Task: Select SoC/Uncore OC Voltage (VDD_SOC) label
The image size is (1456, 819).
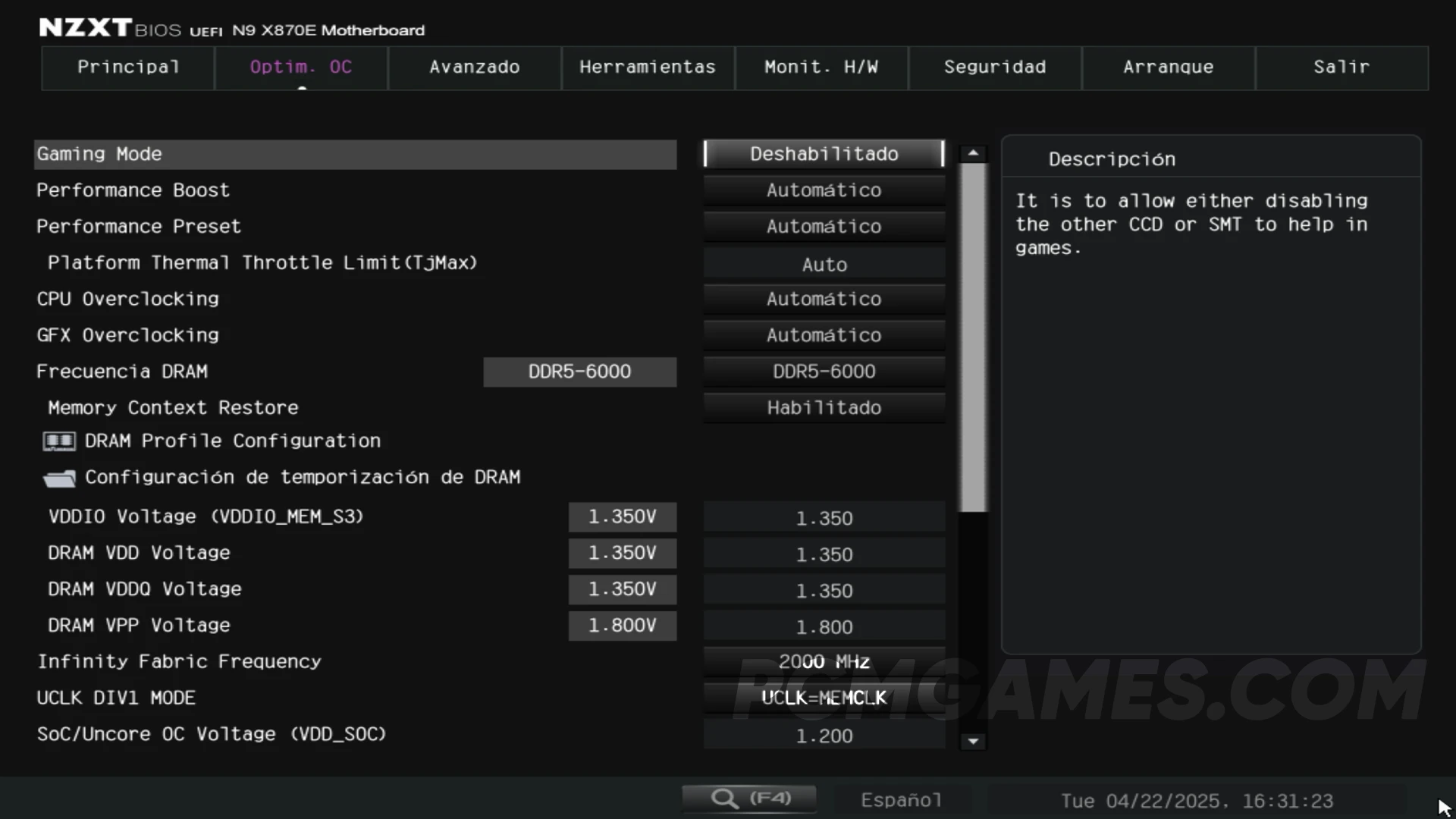Action: pos(212,735)
